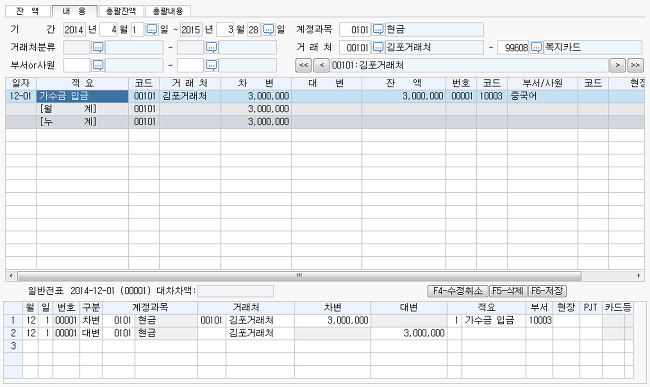Click first empty 거래처분류 code field

coord(77,47)
